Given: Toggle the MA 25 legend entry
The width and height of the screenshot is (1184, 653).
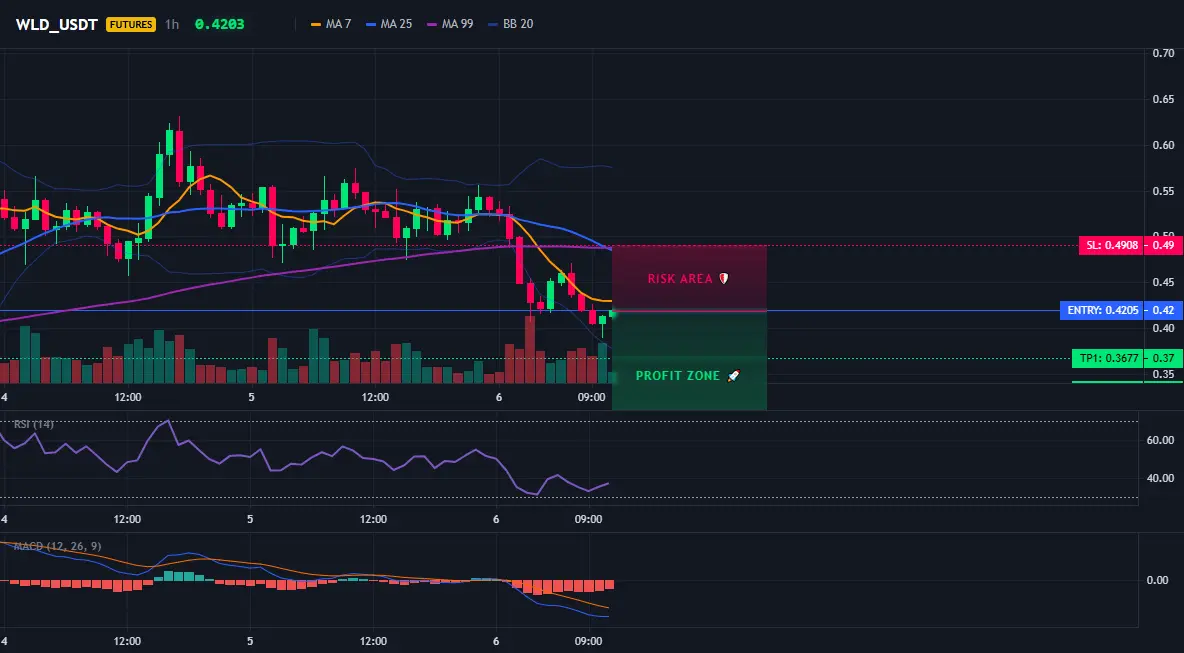Looking at the screenshot, I should [x=389, y=24].
